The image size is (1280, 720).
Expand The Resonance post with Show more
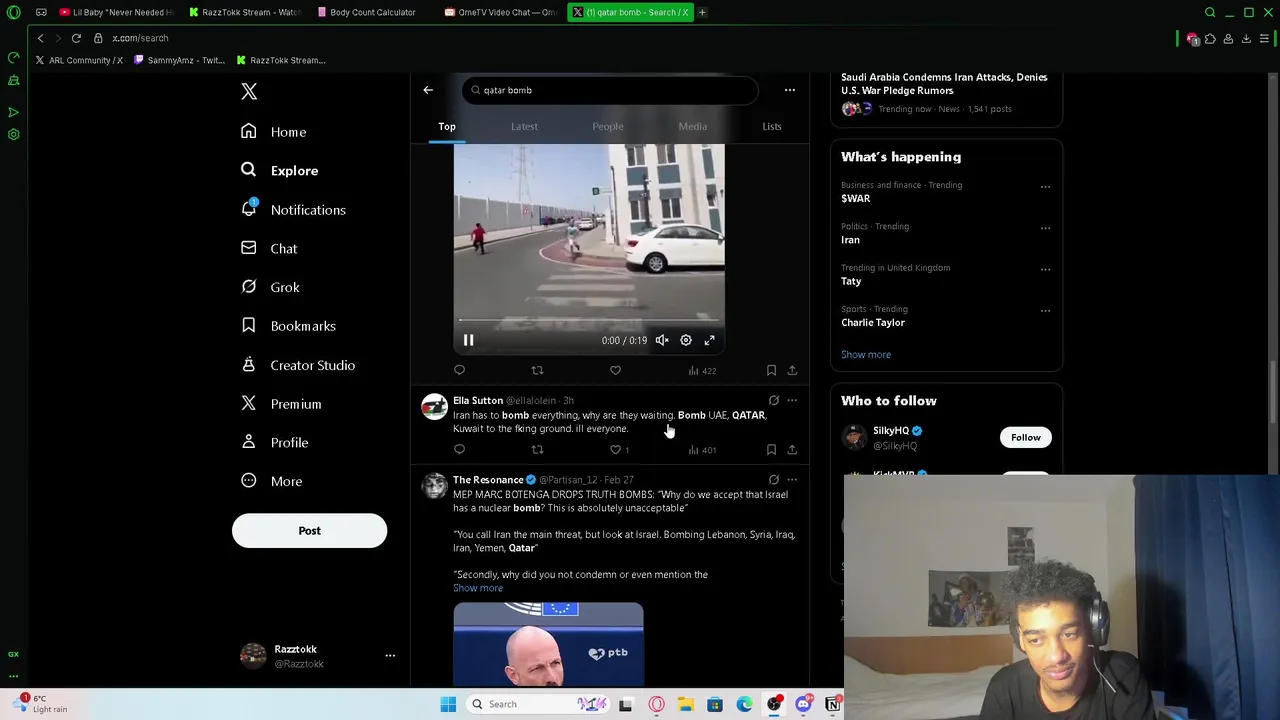click(478, 588)
